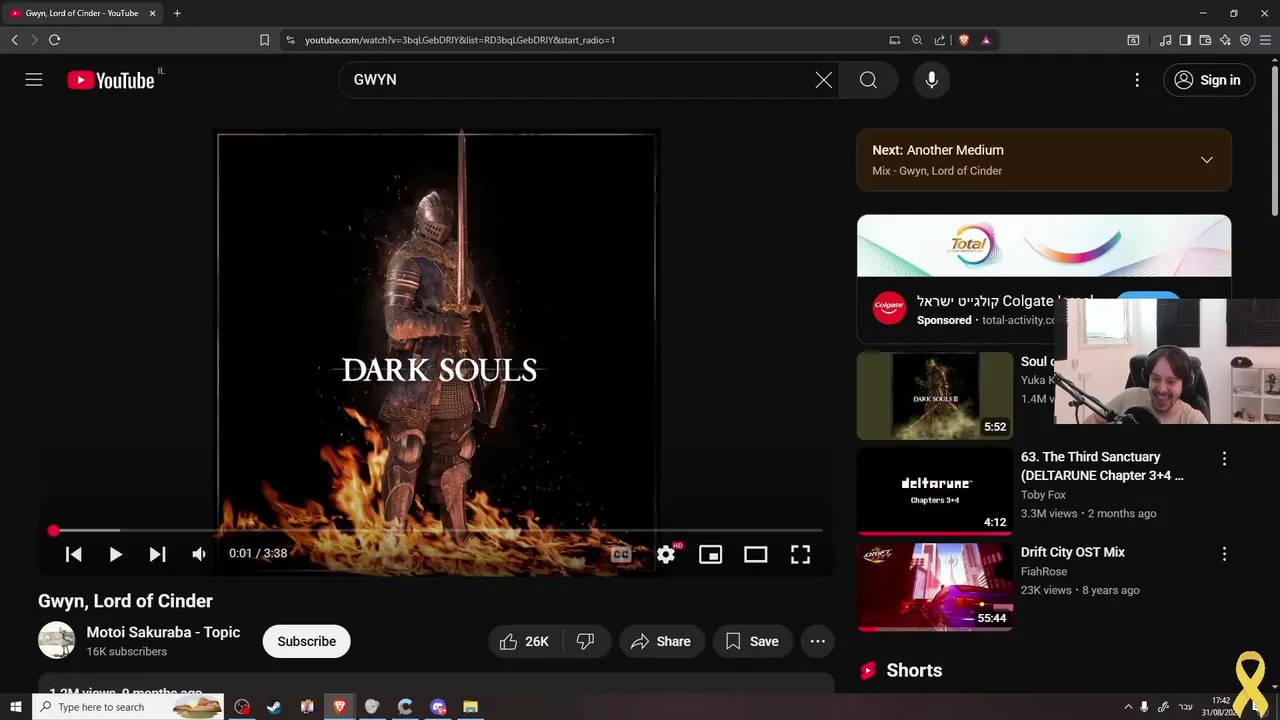Image resolution: width=1280 pixels, height=720 pixels.
Task: Share this page from address bar
Action: tap(940, 40)
